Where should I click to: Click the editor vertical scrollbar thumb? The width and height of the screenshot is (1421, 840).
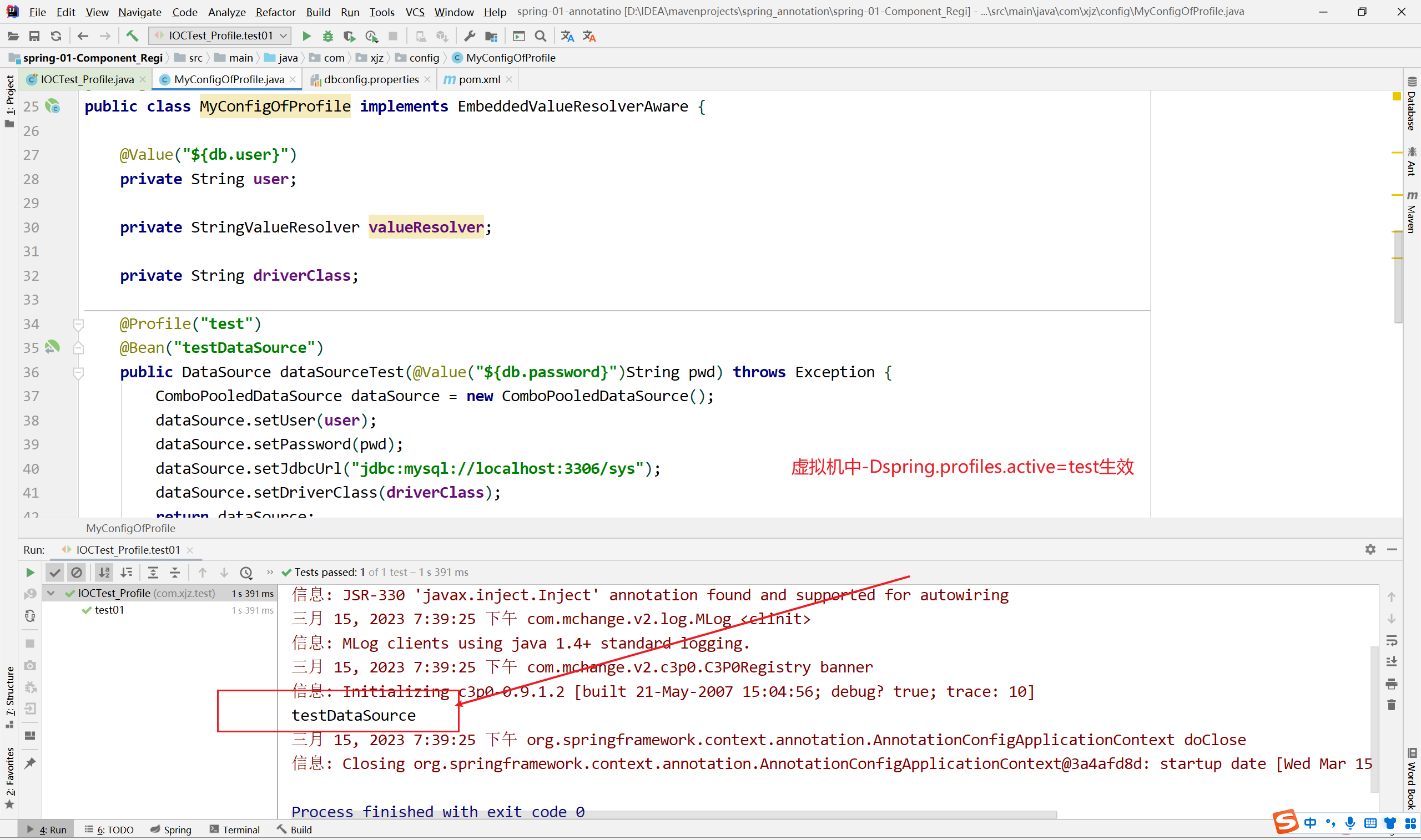[1398, 277]
